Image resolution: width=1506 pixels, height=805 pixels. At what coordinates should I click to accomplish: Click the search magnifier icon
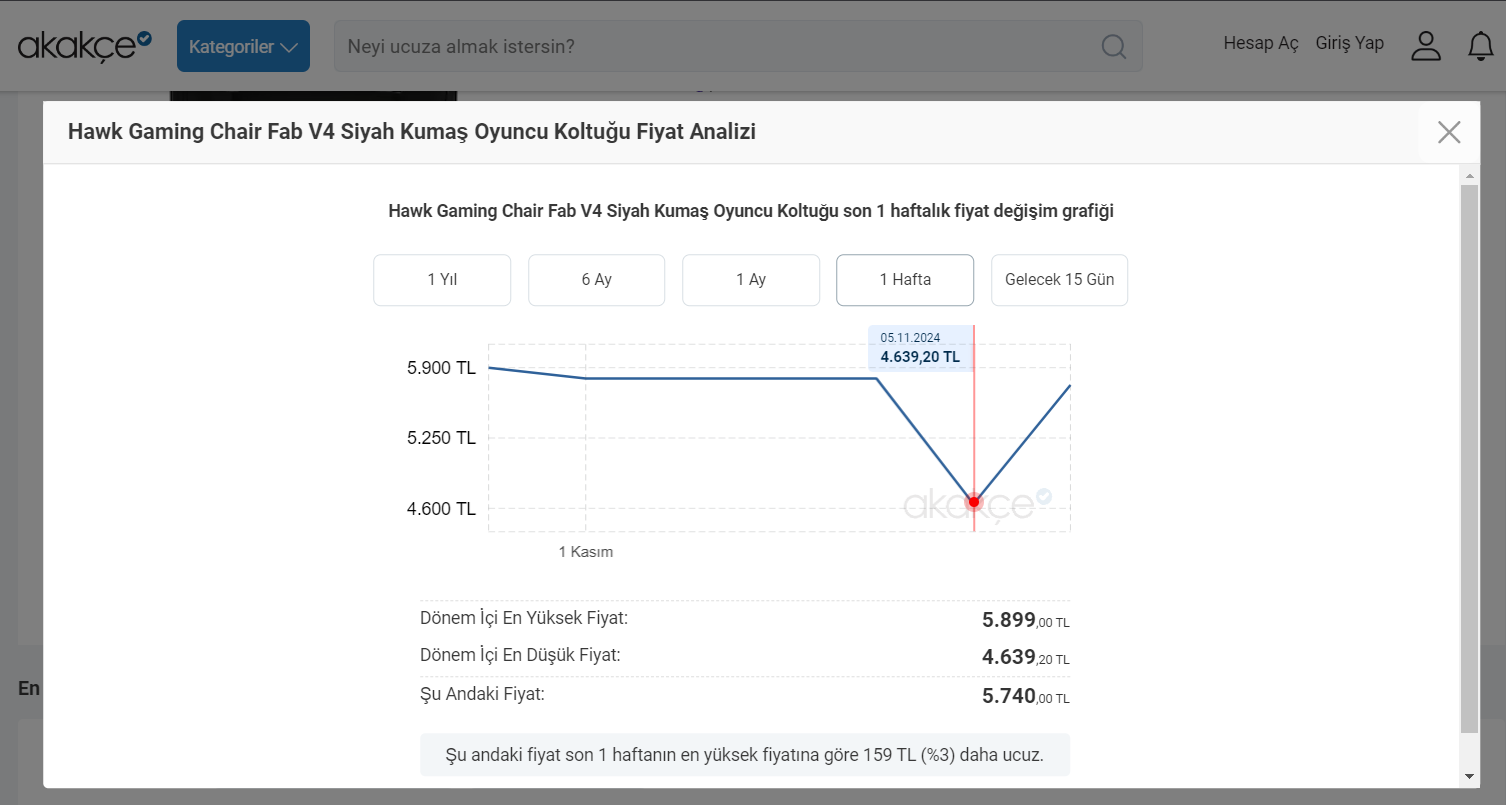tap(1113, 46)
